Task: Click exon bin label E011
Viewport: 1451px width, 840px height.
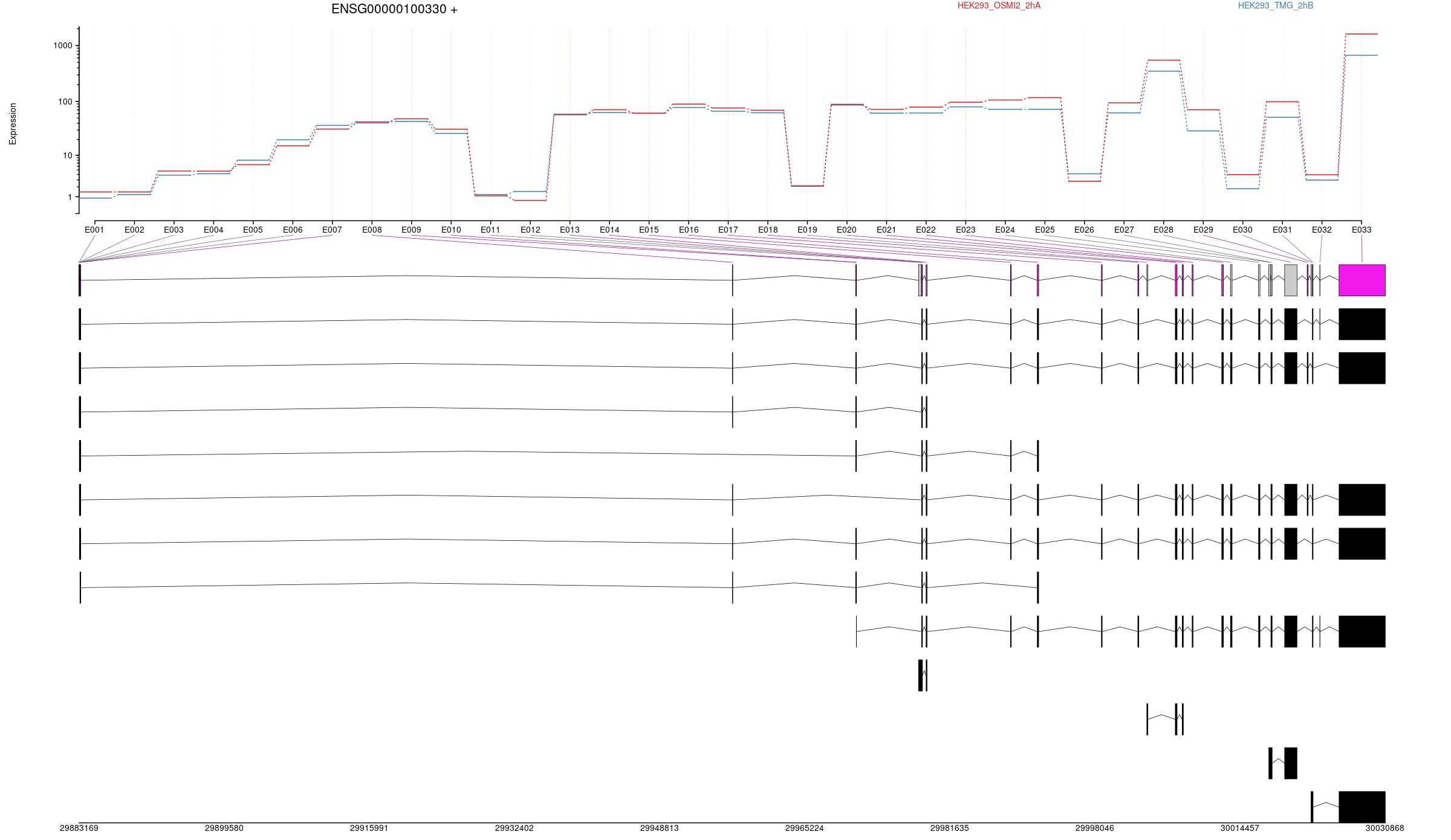Action: click(490, 230)
